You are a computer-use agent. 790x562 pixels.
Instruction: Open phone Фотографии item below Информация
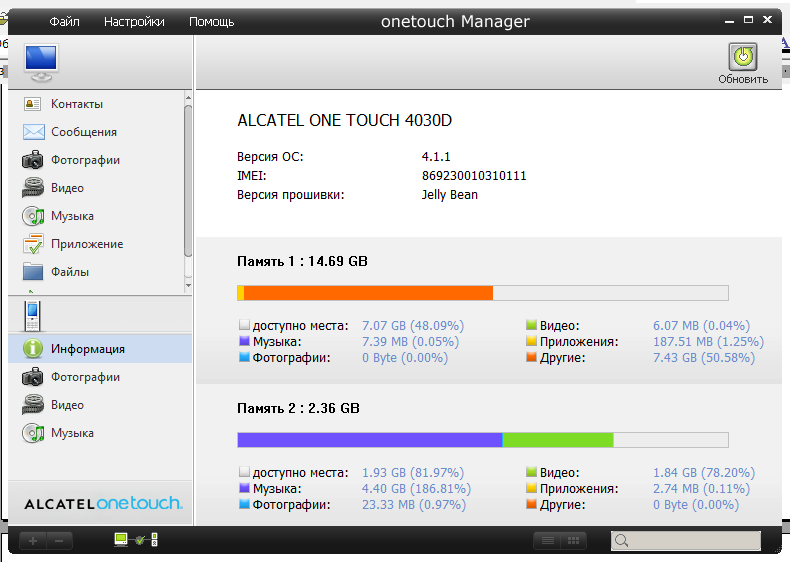pos(85,377)
